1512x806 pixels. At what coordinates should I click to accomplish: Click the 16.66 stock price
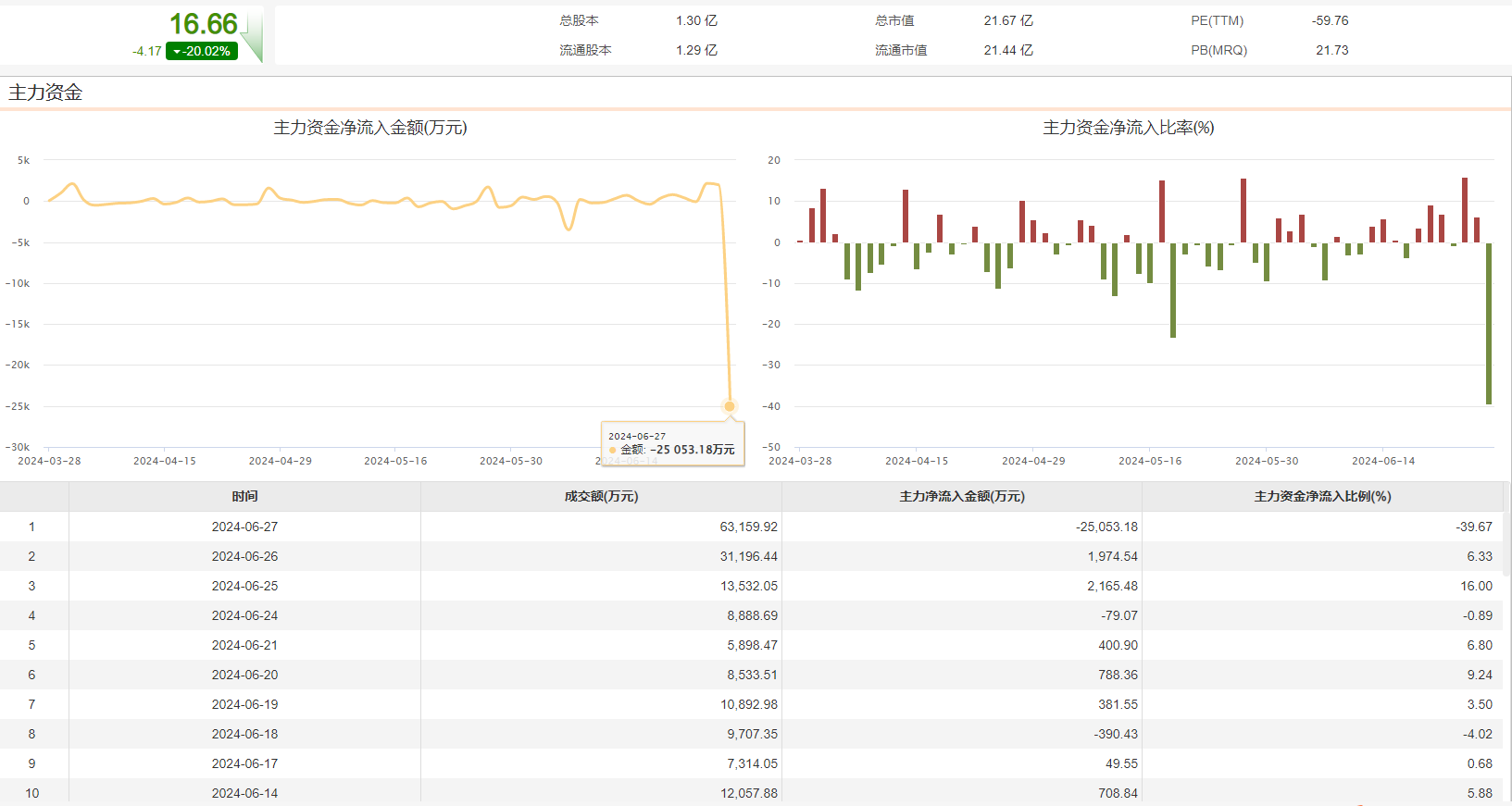coord(203,24)
